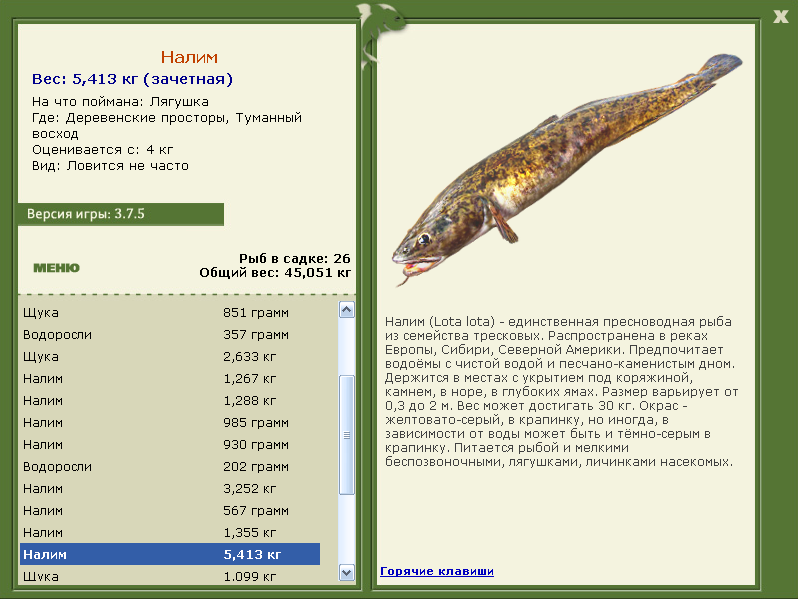
Task: Open the МЕНЮ button
Action: coord(56,268)
